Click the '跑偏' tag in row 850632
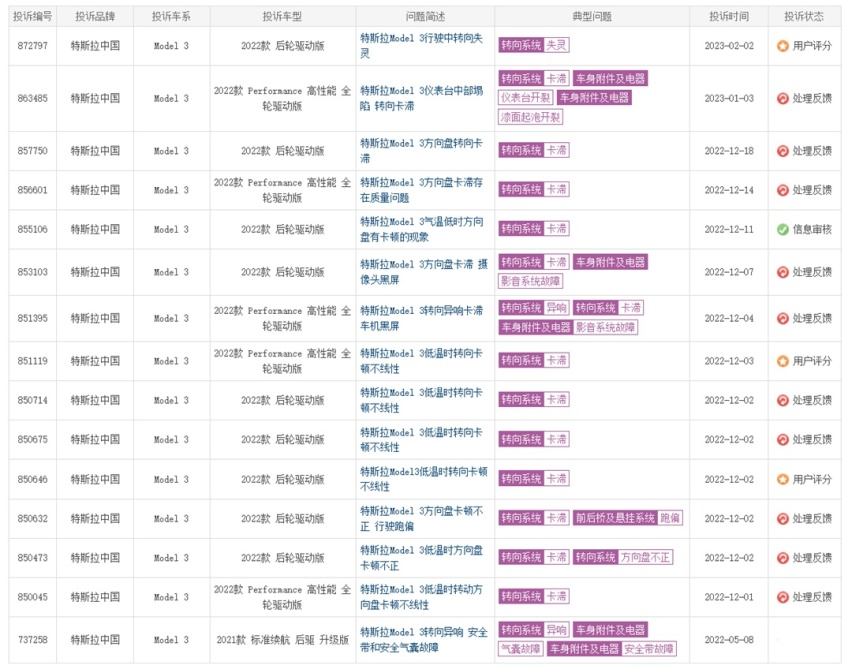Image resolution: width=852 pixels, height=669 pixels. coord(669,518)
